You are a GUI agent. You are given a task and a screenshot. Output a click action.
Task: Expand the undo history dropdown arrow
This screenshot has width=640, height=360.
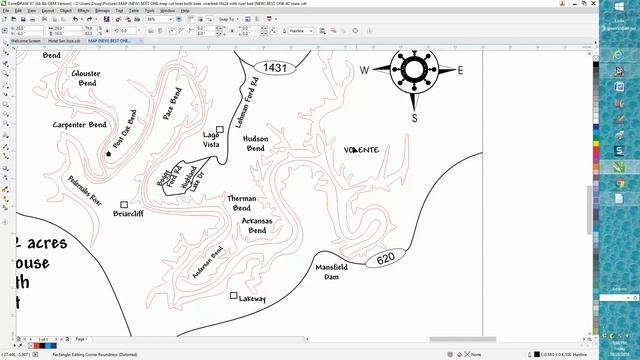81,19
